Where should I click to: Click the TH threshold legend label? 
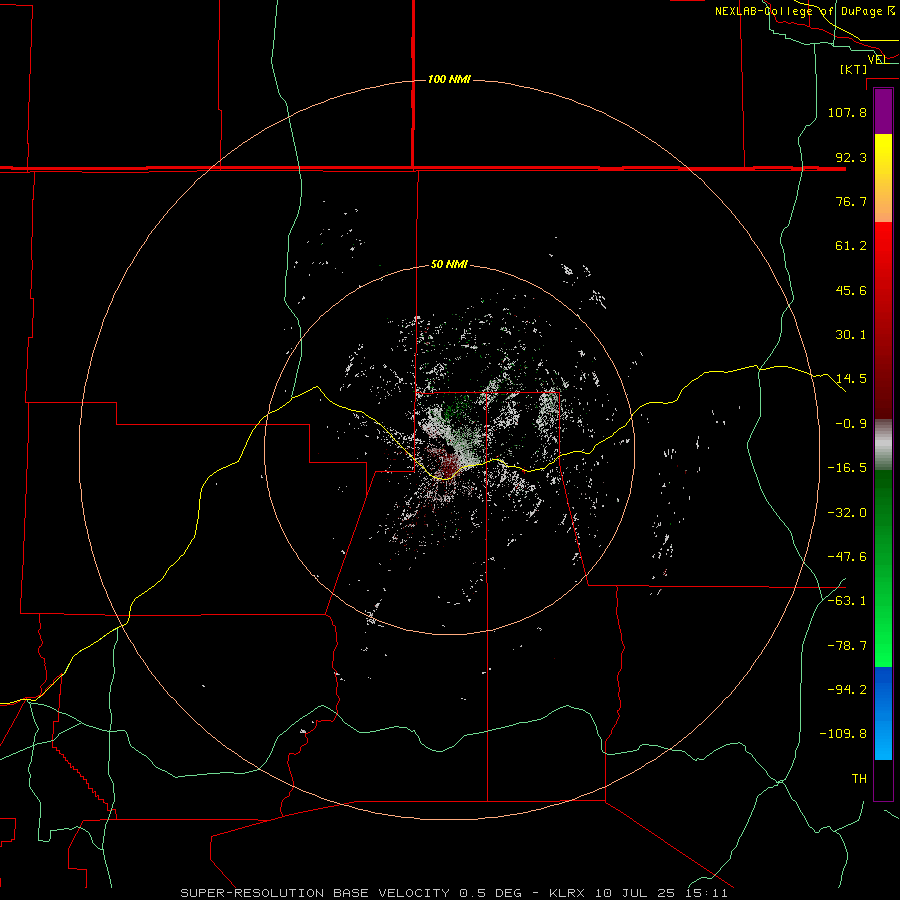pyautogui.click(x=859, y=779)
